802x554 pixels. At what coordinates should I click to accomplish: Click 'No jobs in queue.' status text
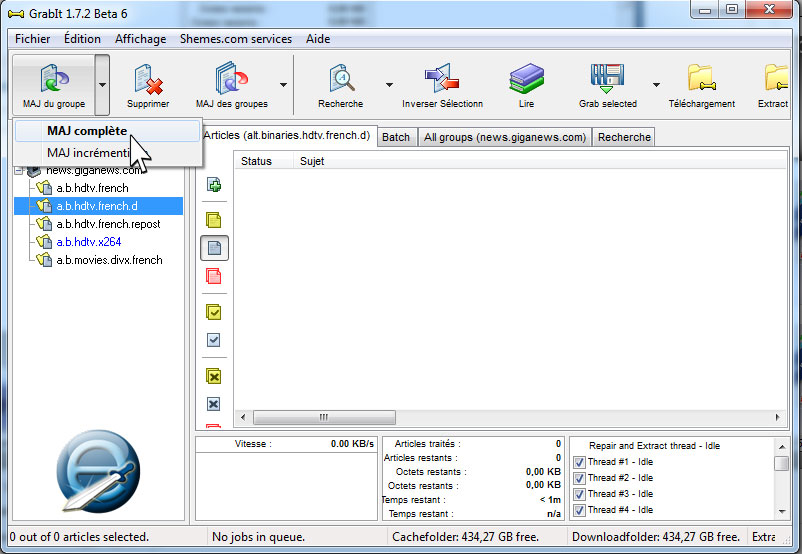(x=258, y=537)
